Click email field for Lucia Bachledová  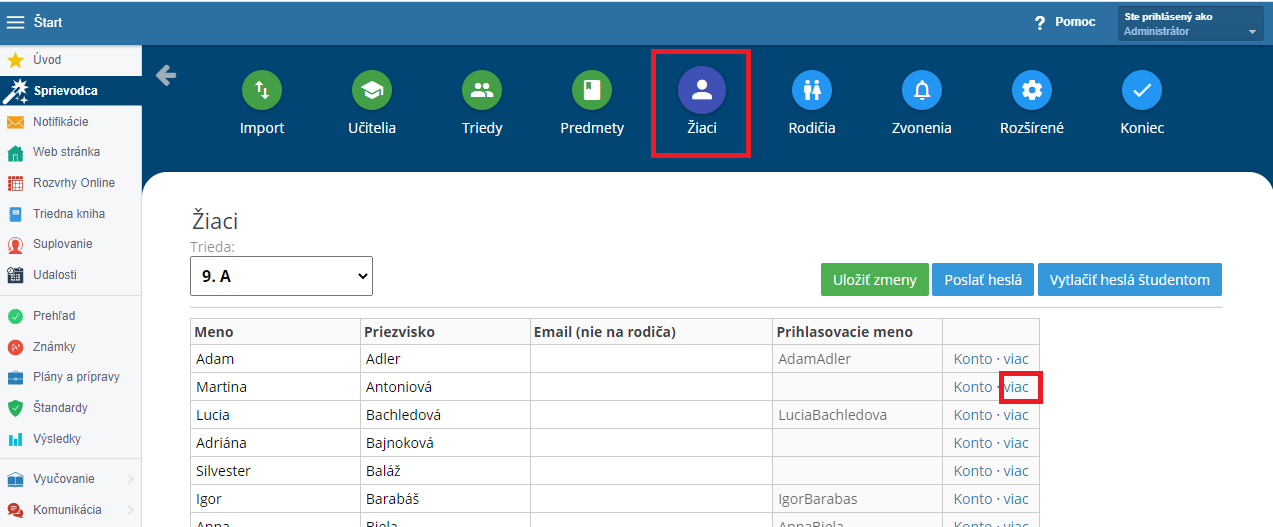pyautogui.click(x=651, y=415)
